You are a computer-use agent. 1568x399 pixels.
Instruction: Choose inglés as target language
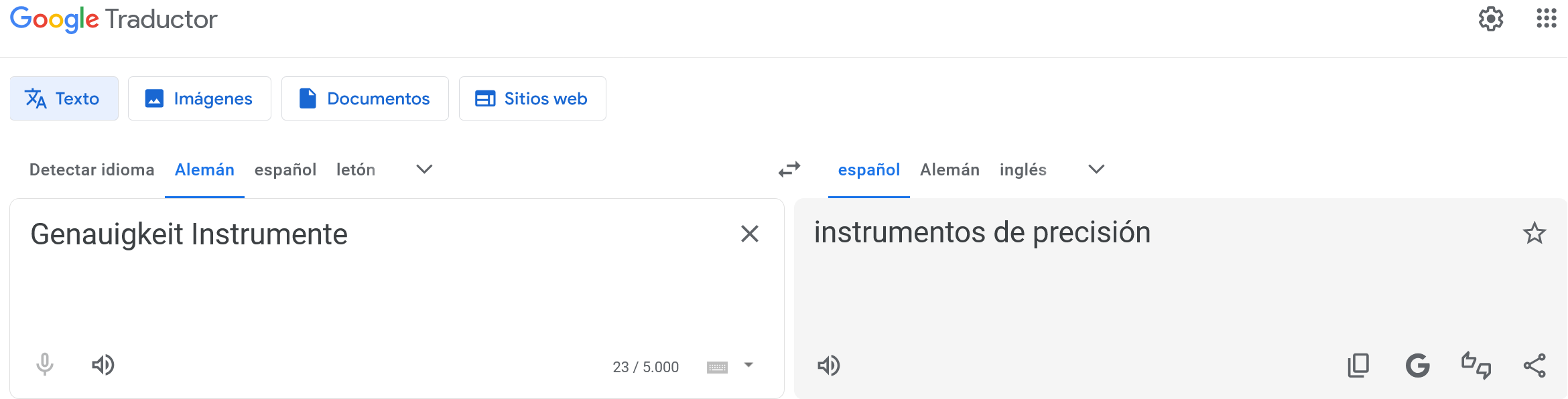[1023, 170]
